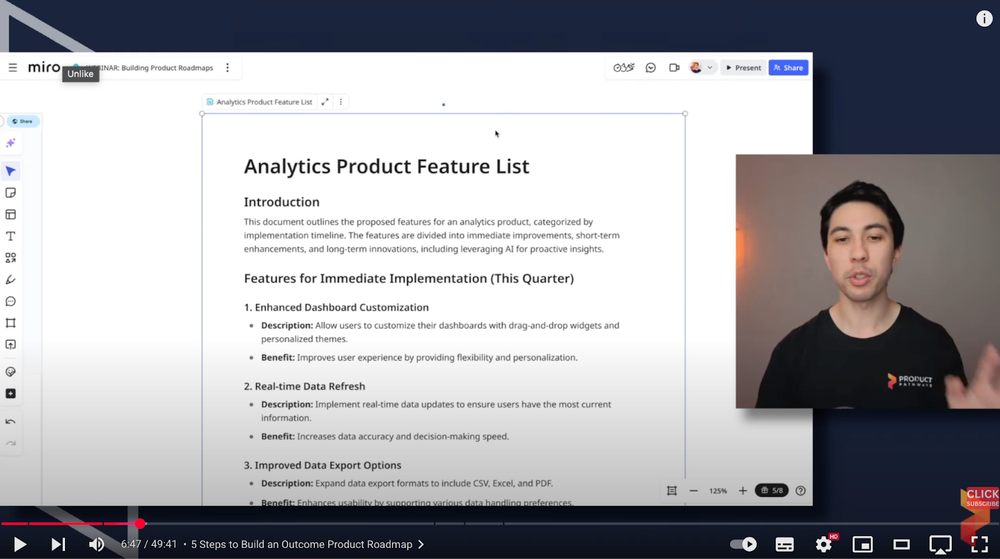Open the Miro hamburger main menu
Screen dimensions: 1000x559
(x=13, y=68)
